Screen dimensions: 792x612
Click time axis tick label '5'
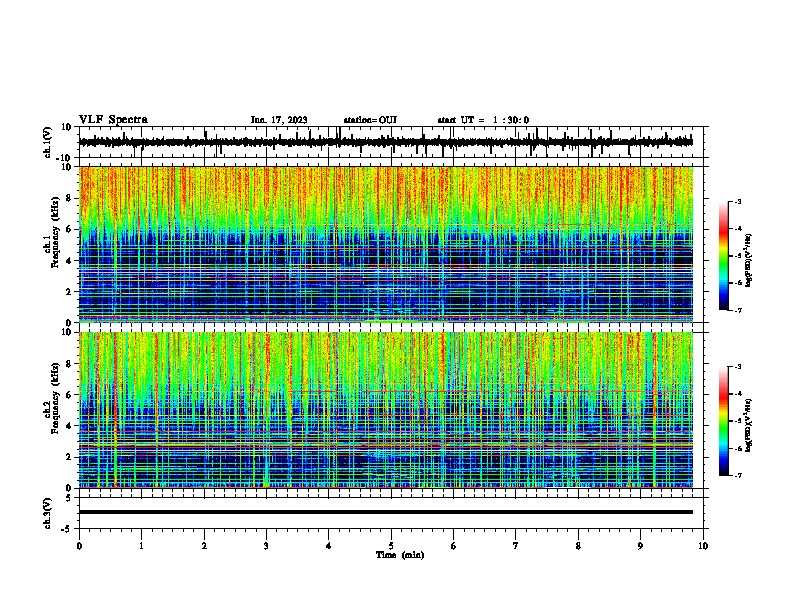coord(391,546)
